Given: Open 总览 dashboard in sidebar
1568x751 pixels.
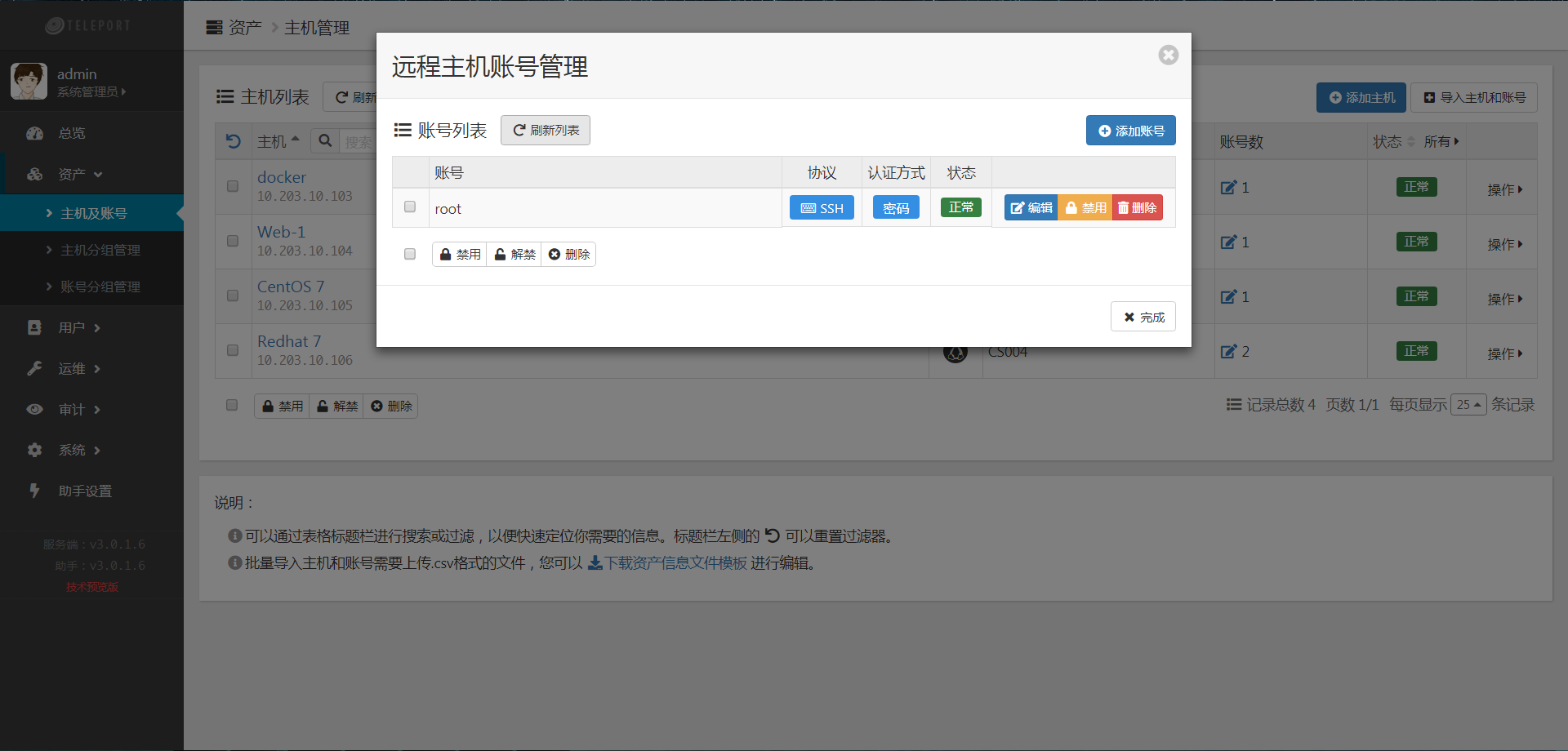Looking at the screenshot, I should click(91, 133).
